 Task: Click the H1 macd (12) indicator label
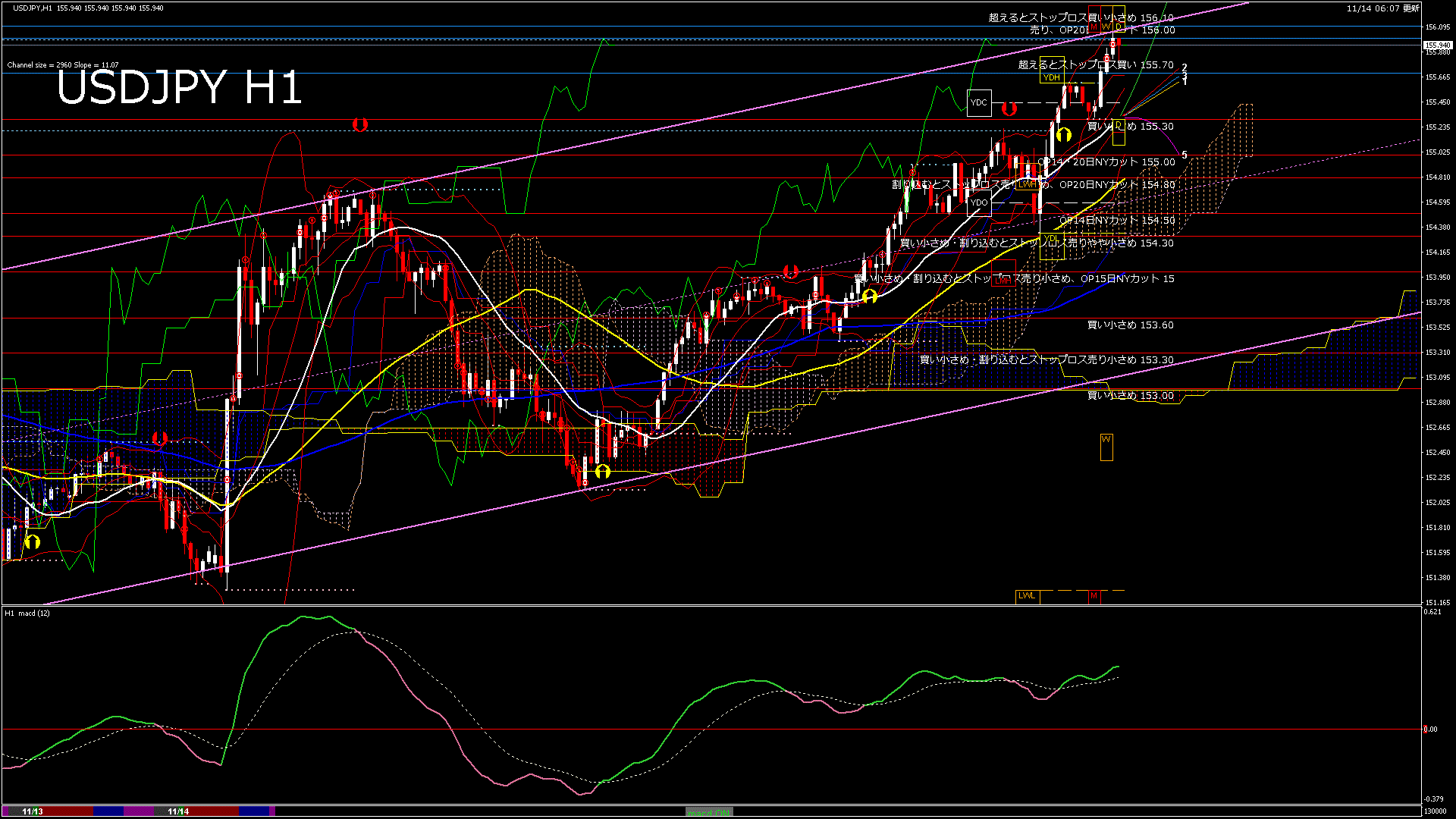tap(27, 613)
